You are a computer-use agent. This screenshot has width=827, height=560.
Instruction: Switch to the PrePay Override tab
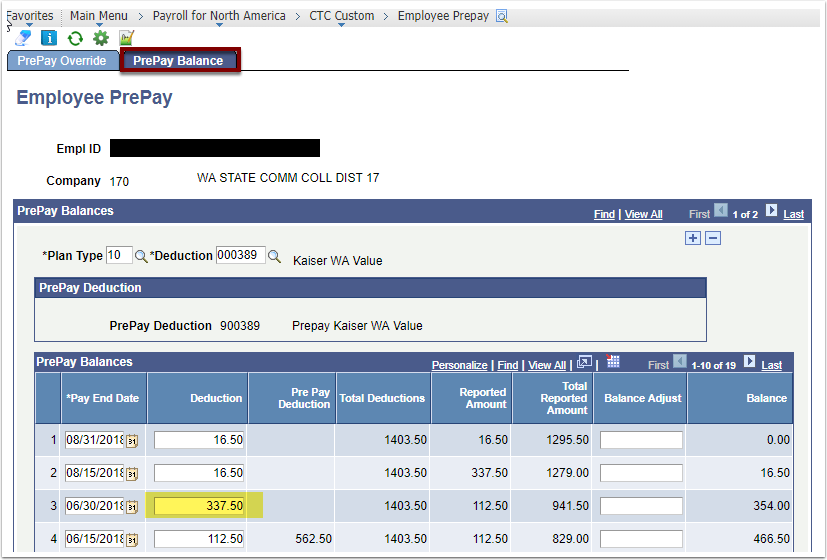coord(62,61)
